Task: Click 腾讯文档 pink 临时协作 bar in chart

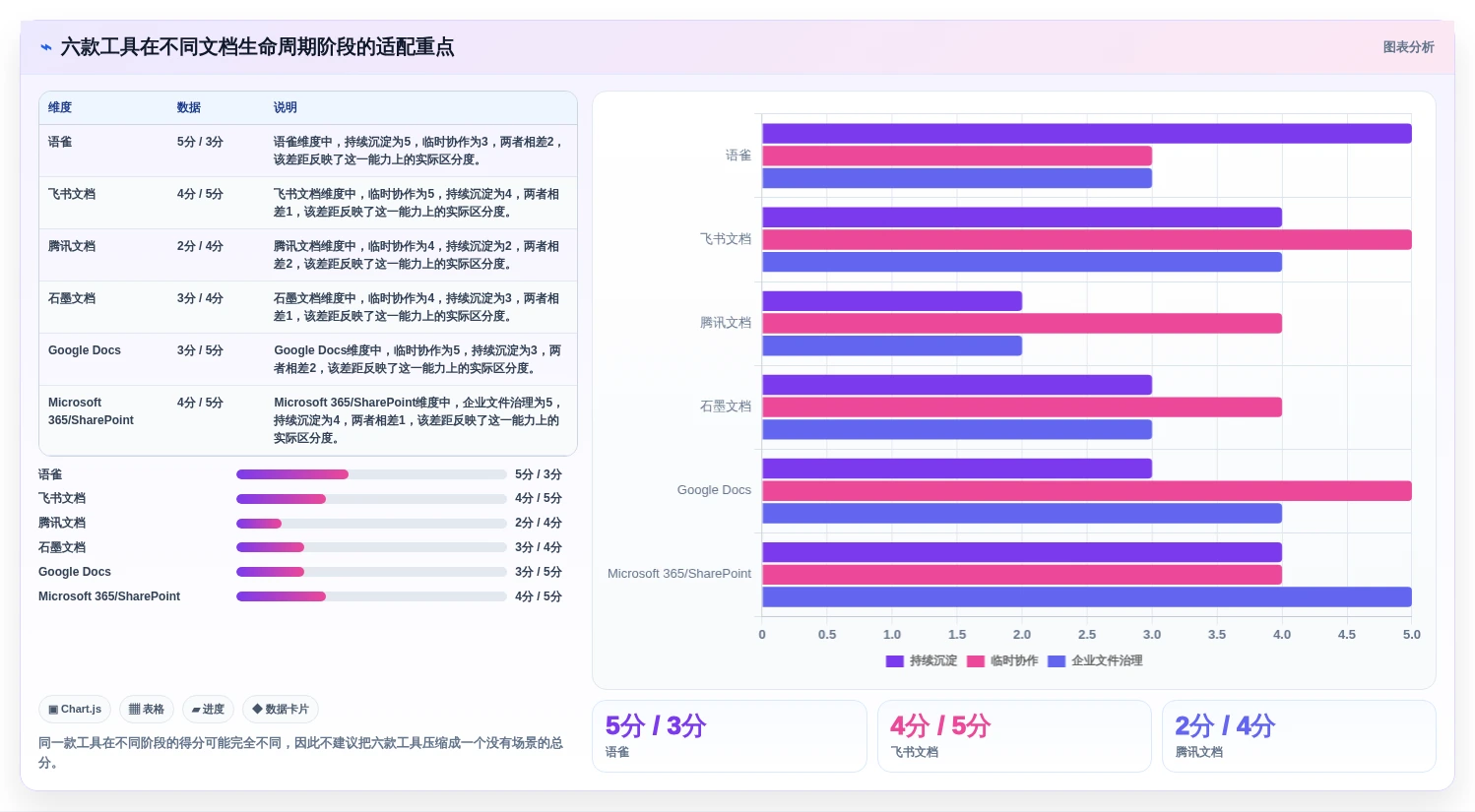Action: point(1022,323)
